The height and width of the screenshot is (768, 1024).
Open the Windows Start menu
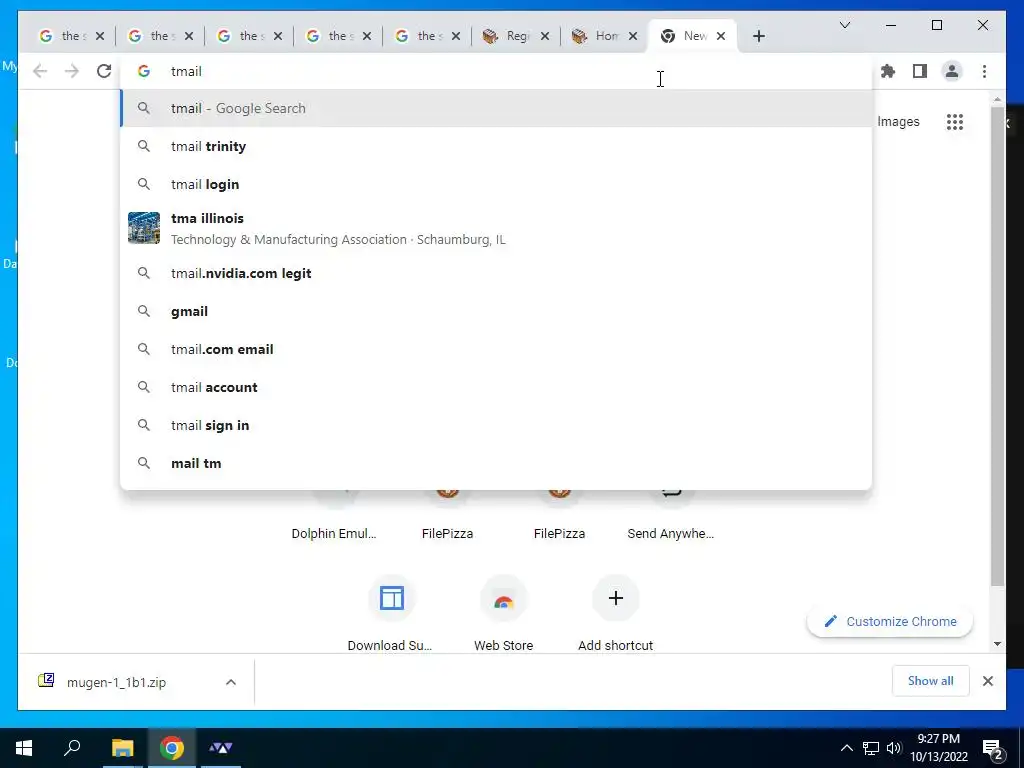24,748
